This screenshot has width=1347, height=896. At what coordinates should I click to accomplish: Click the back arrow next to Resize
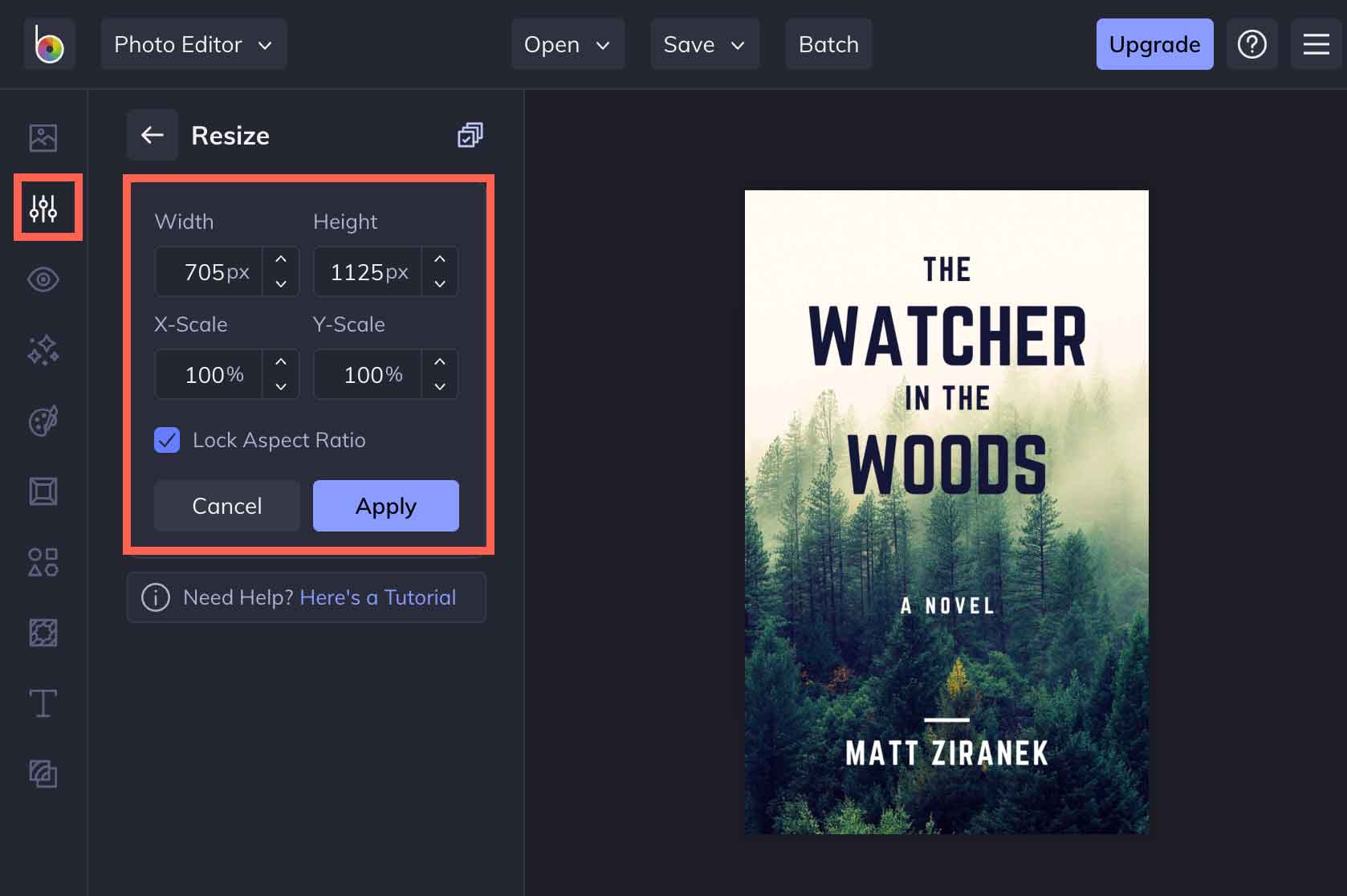point(153,135)
